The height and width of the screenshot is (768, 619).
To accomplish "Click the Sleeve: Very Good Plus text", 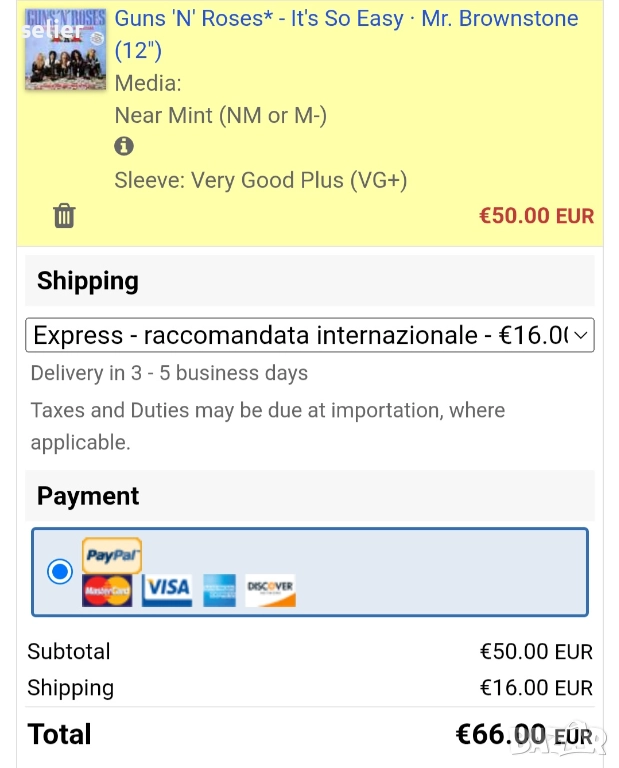I will pyautogui.click(x=261, y=180).
